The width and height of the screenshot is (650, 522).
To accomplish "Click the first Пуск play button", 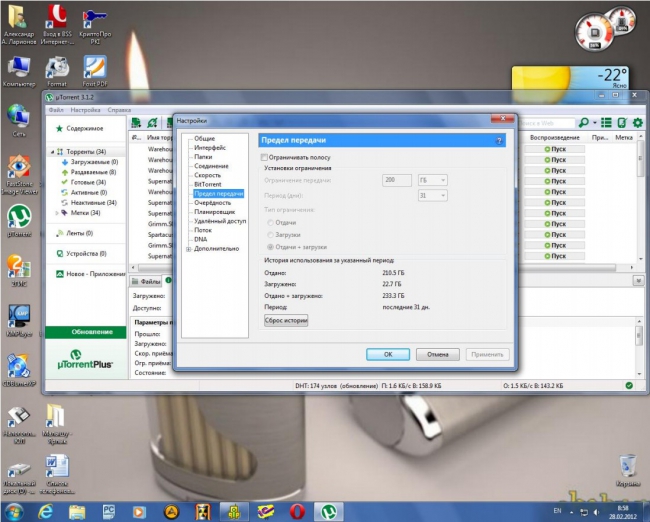I will pyautogui.click(x=555, y=149).
